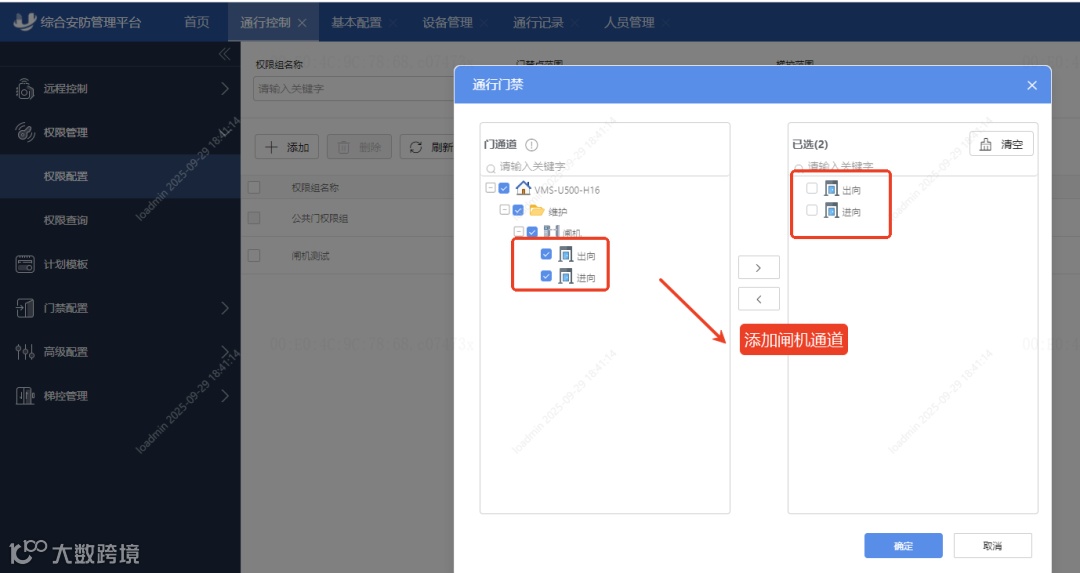The height and width of the screenshot is (573, 1080).
Task: Uncheck the 维护 folder checkbox
Action: (x=518, y=210)
